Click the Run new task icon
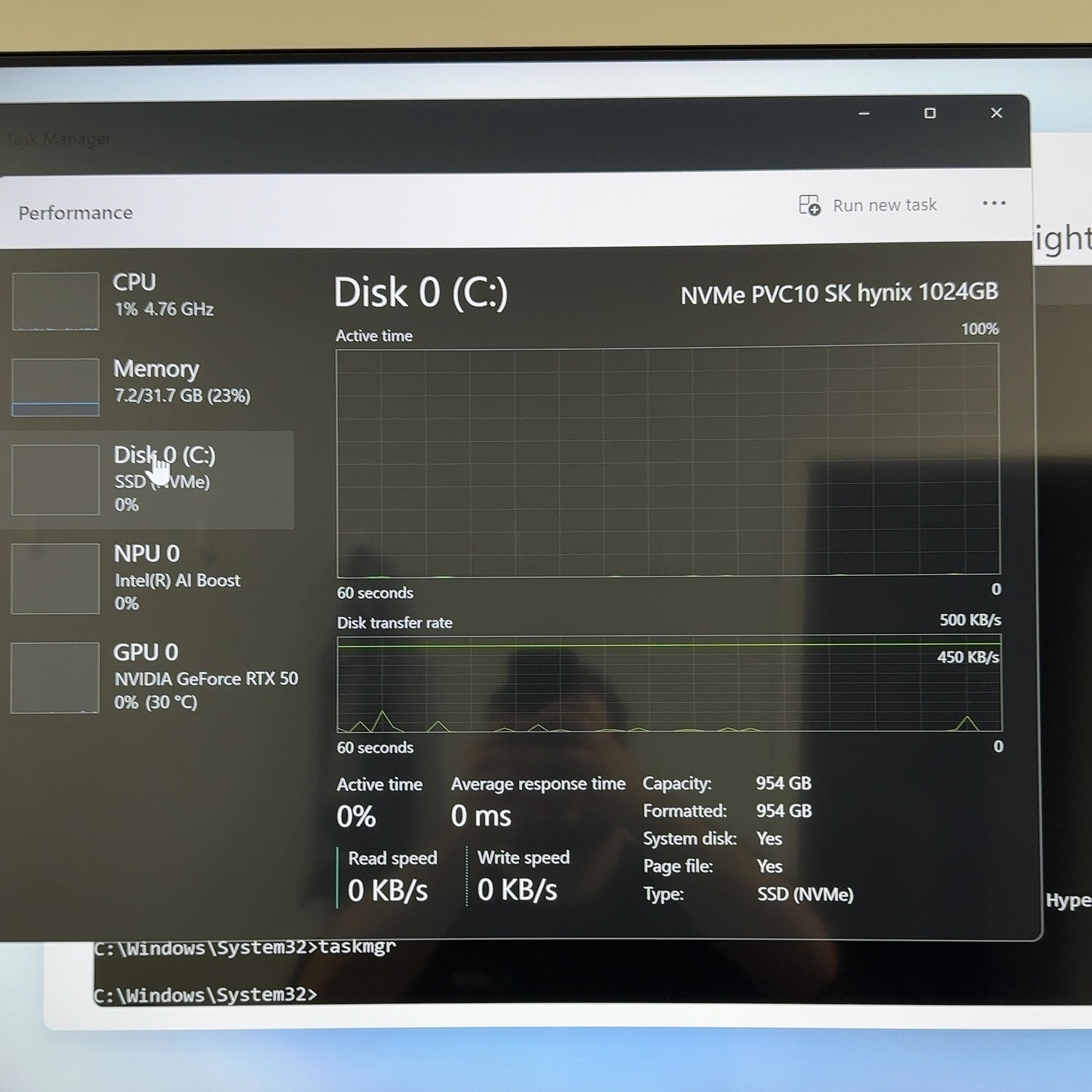Screen dimensions: 1092x1092 [x=809, y=205]
